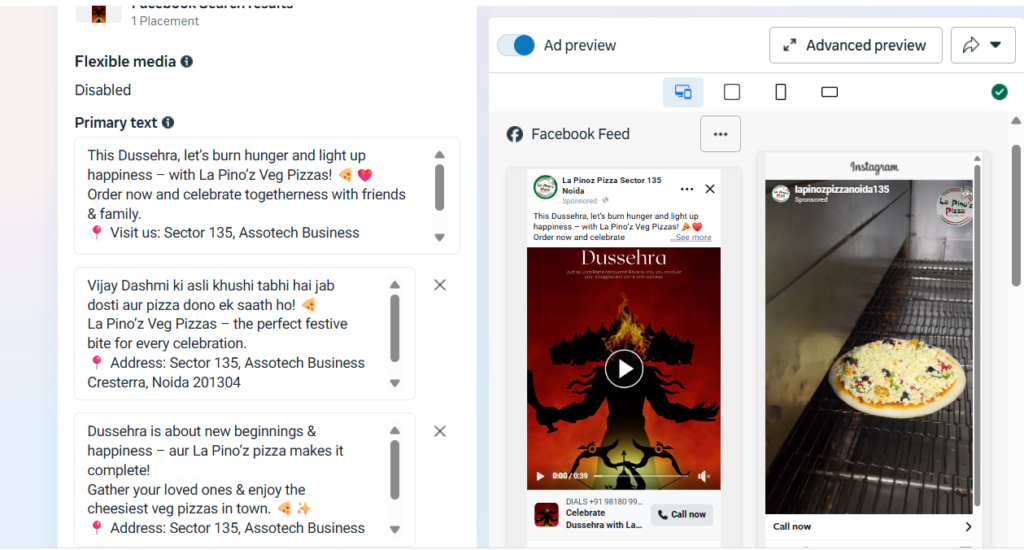Image resolution: width=1024 pixels, height=550 pixels.
Task: Remove the Vijay Dashmi primary text
Action: 440,285
